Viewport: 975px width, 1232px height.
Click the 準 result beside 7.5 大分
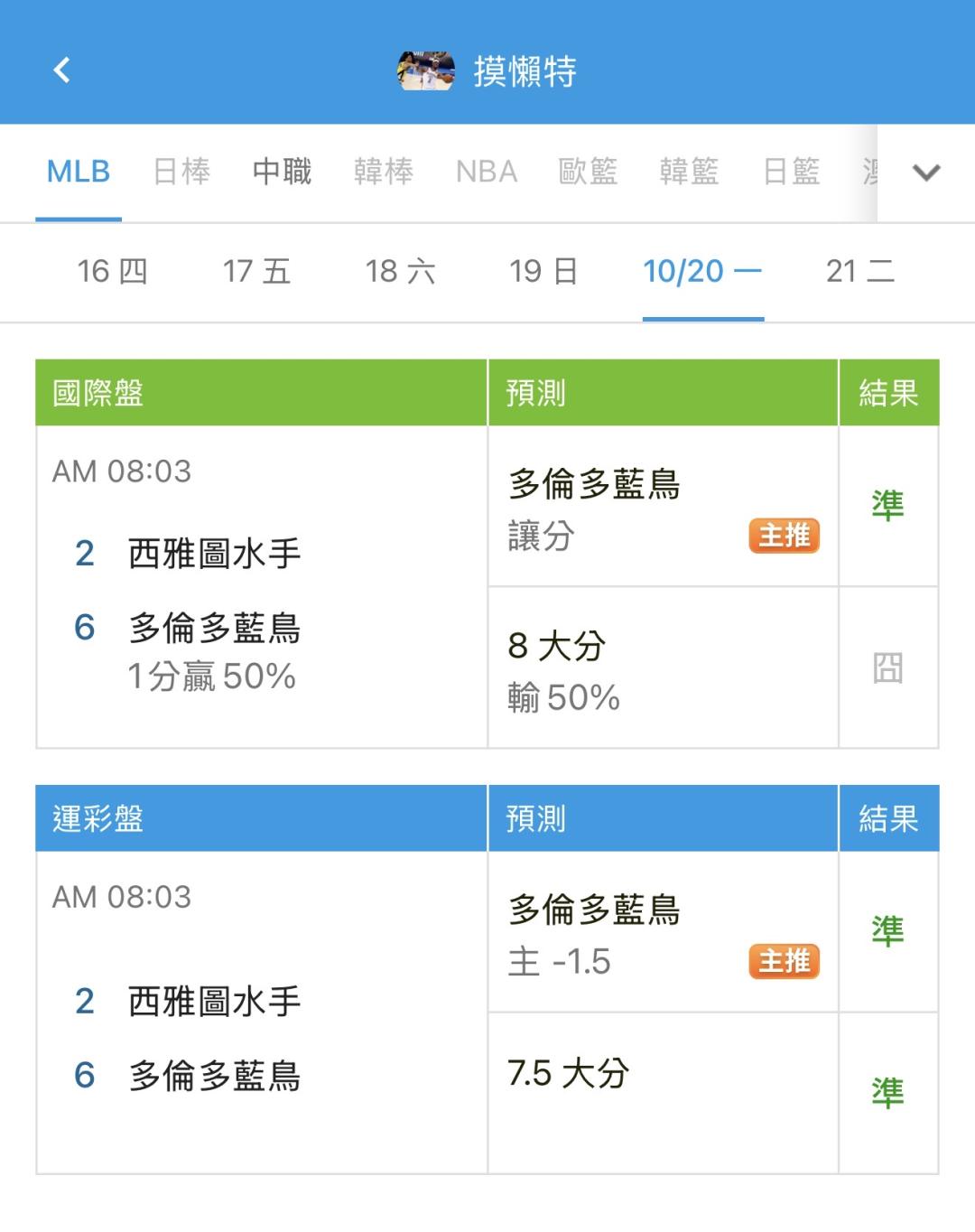[887, 1093]
